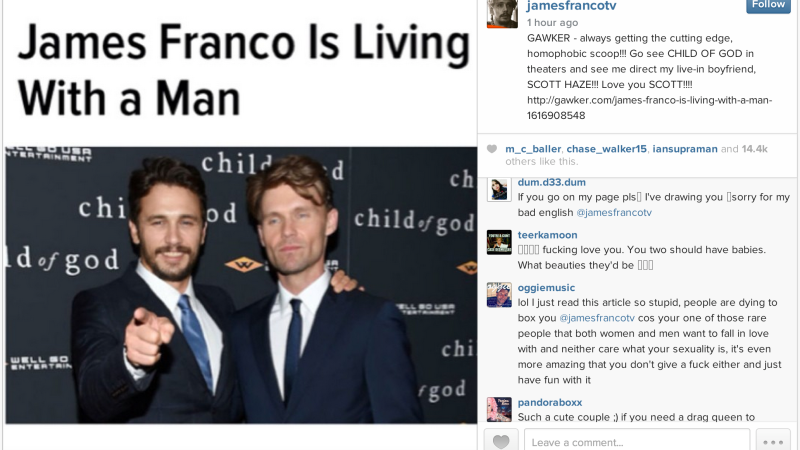
Task: Click dum.d33.dum commenter avatar
Action: 499,190
